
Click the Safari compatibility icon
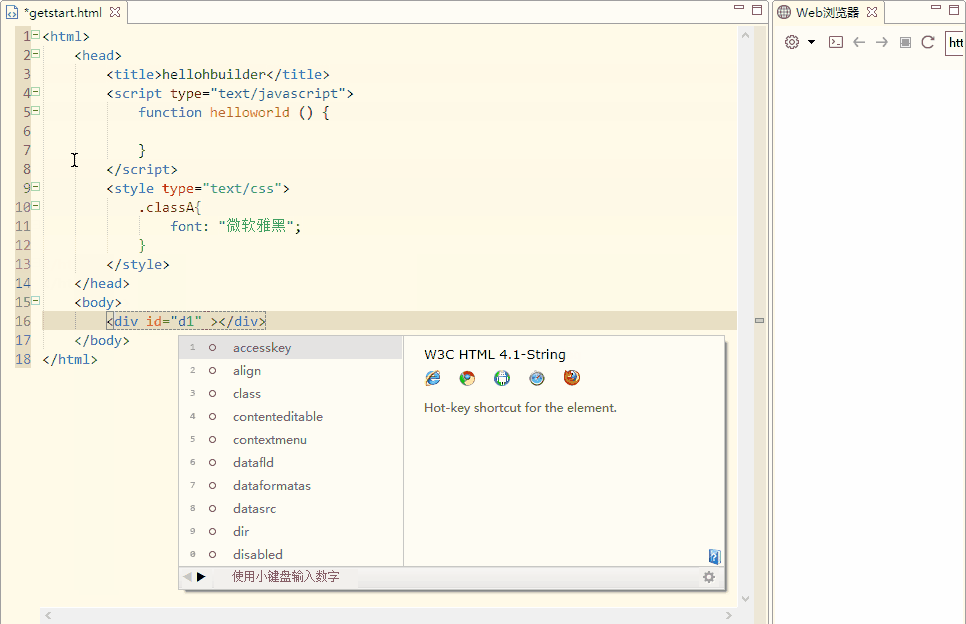pos(537,378)
